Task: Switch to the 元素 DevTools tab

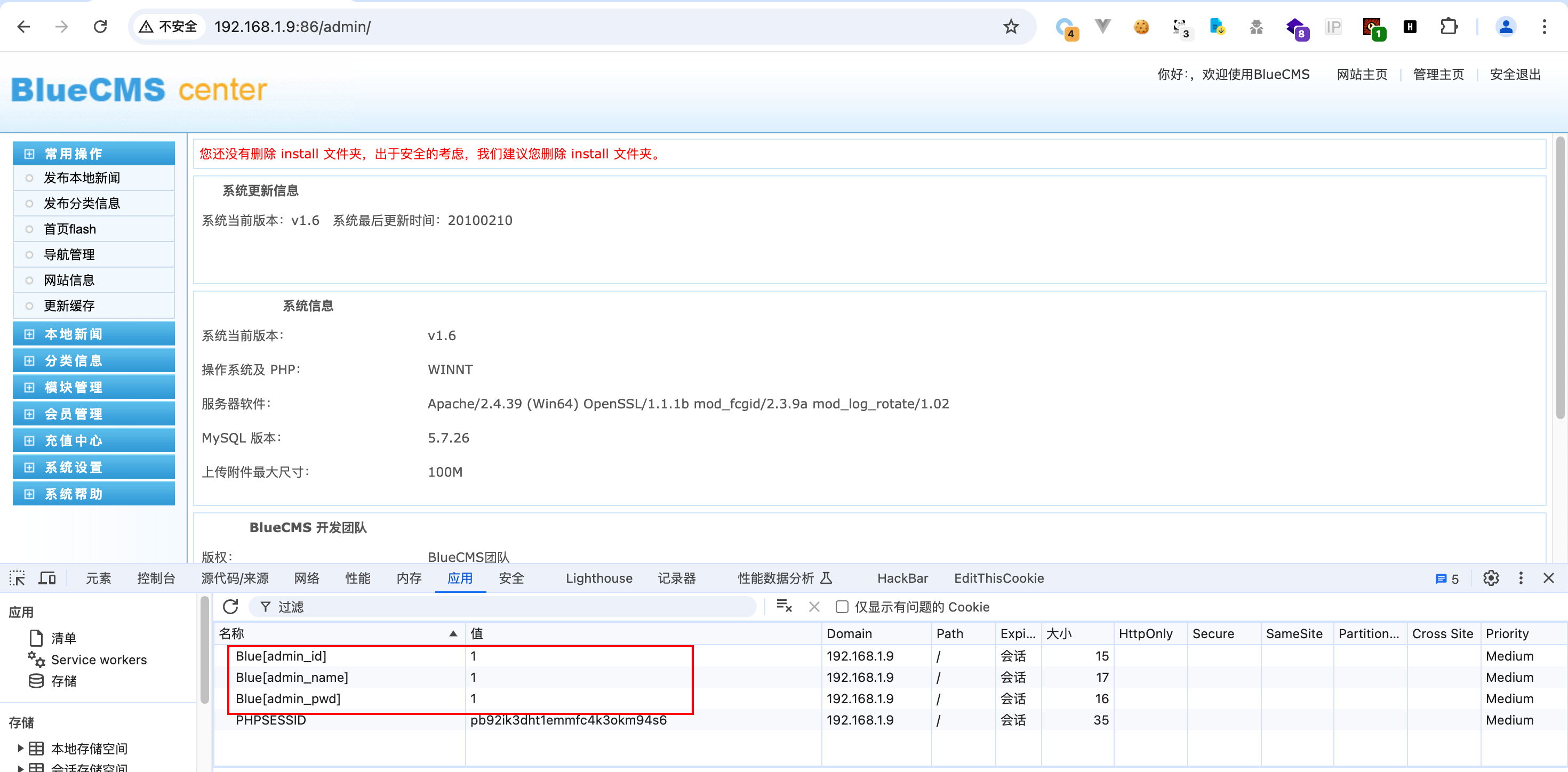Action: [x=98, y=578]
